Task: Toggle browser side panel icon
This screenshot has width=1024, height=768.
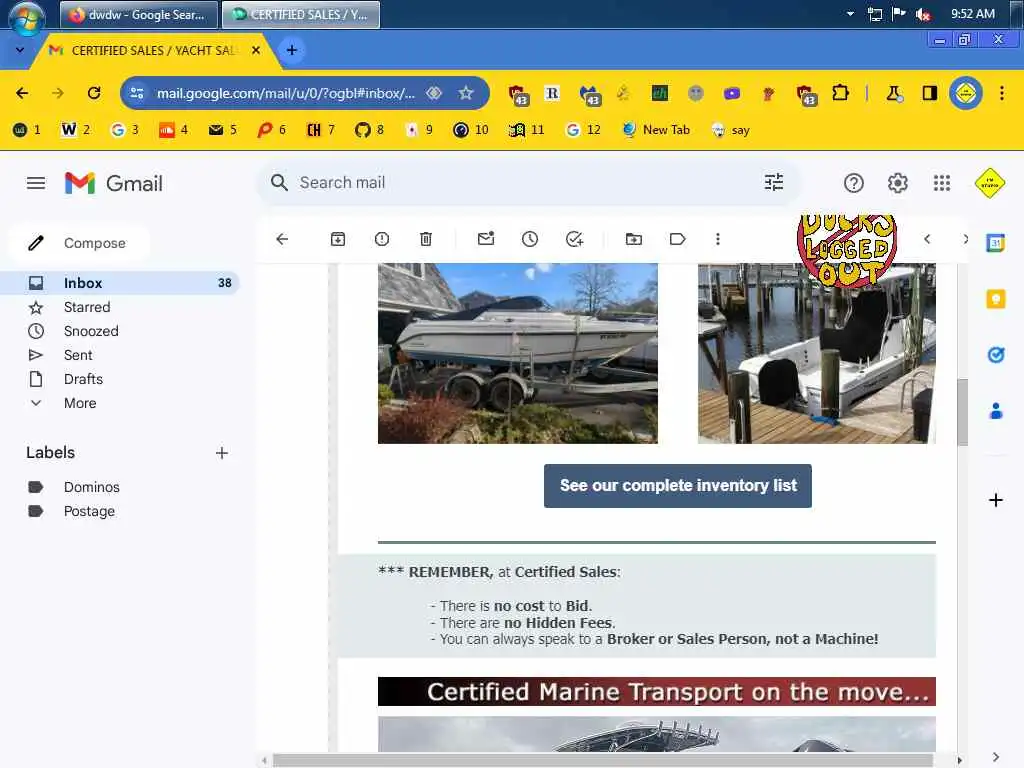Action: [929, 93]
